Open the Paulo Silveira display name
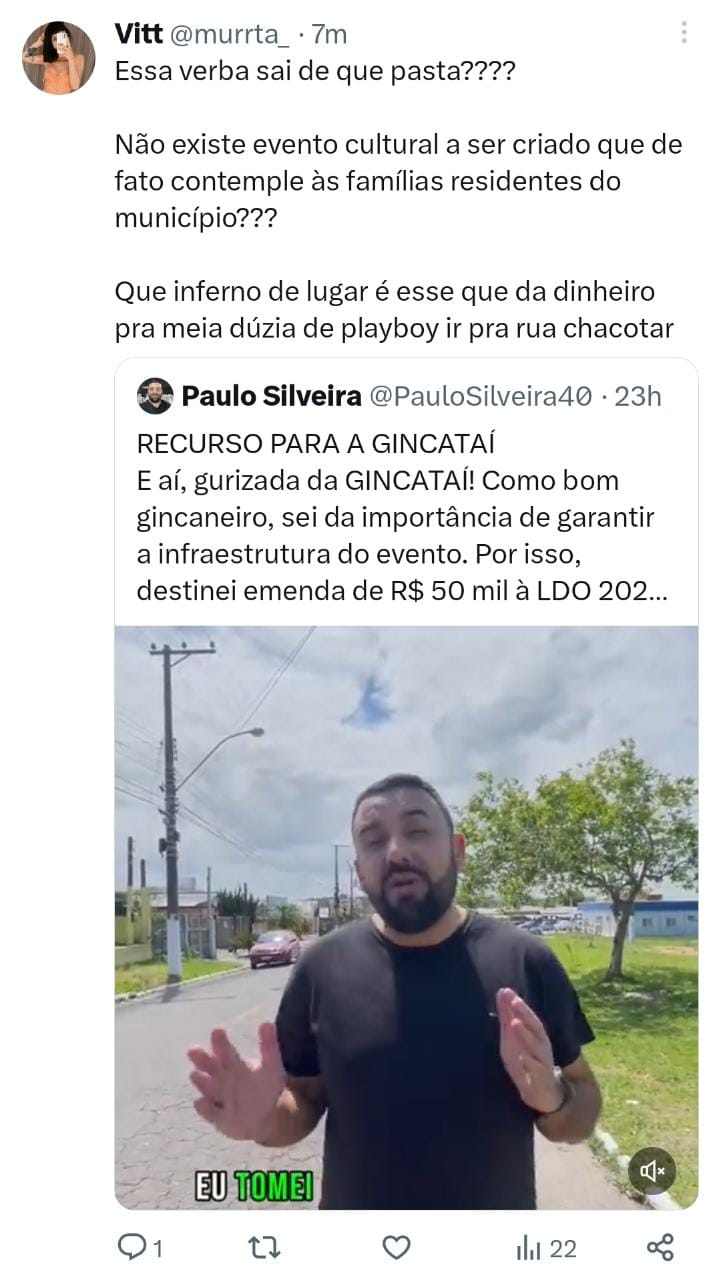 click(271, 396)
